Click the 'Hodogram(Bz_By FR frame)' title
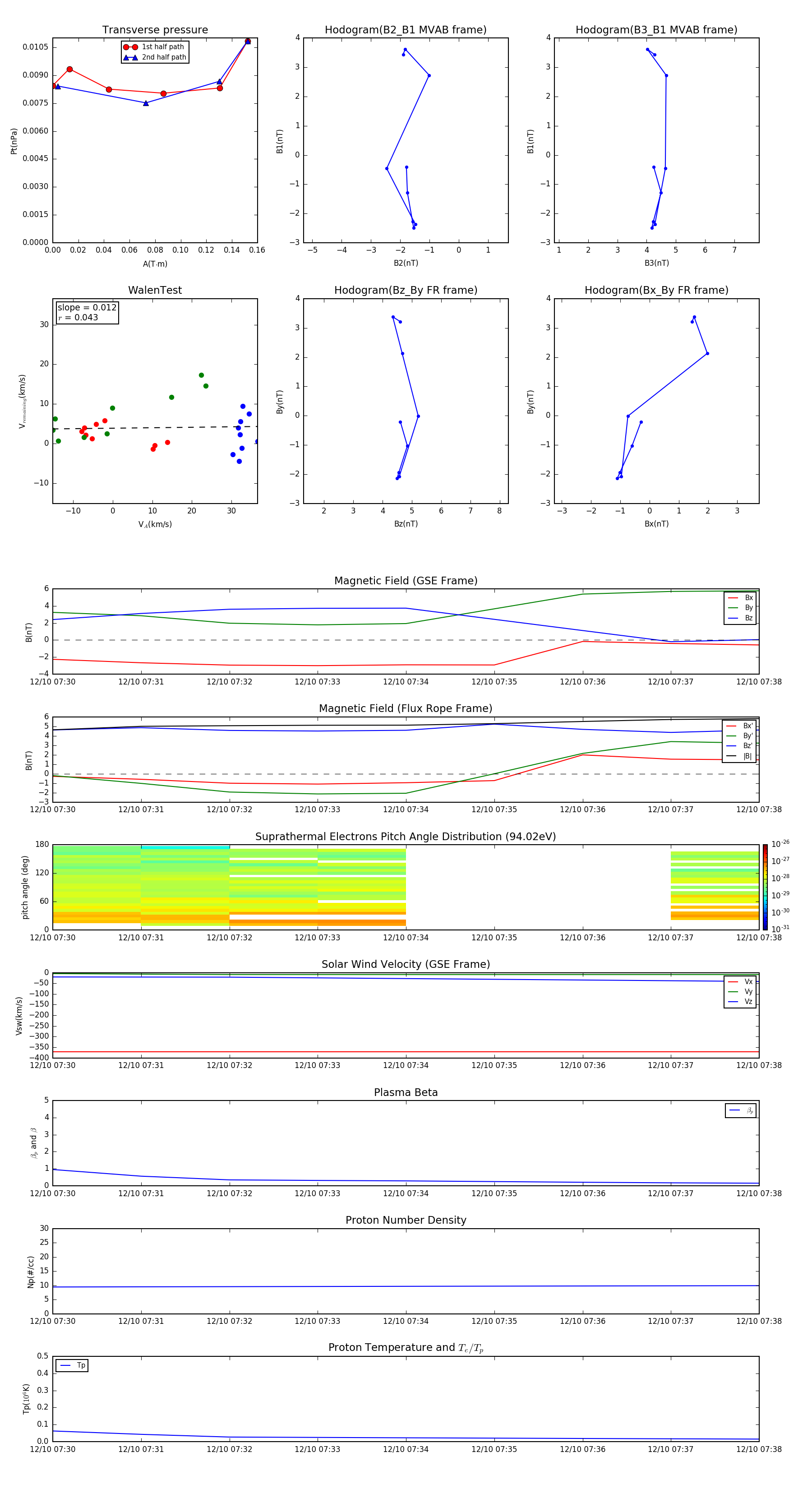Image resolution: width=812 pixels, height=1489 pixels. (x=406, y=290)
